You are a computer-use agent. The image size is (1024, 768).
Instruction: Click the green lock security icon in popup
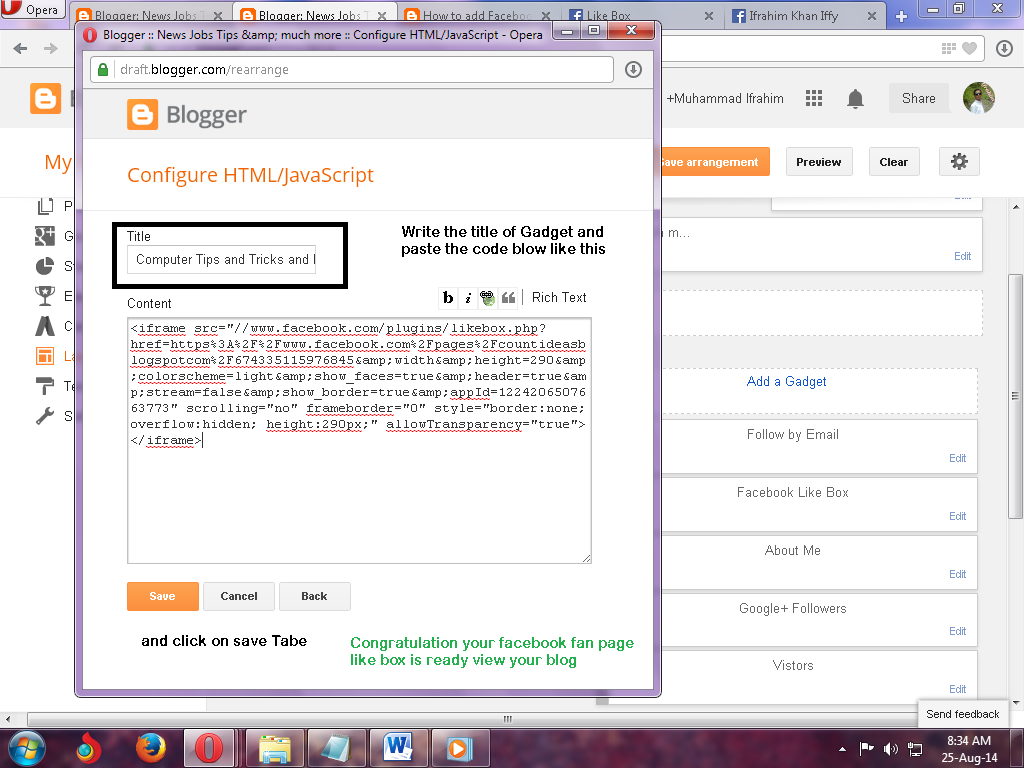click(x=103, y=69)
